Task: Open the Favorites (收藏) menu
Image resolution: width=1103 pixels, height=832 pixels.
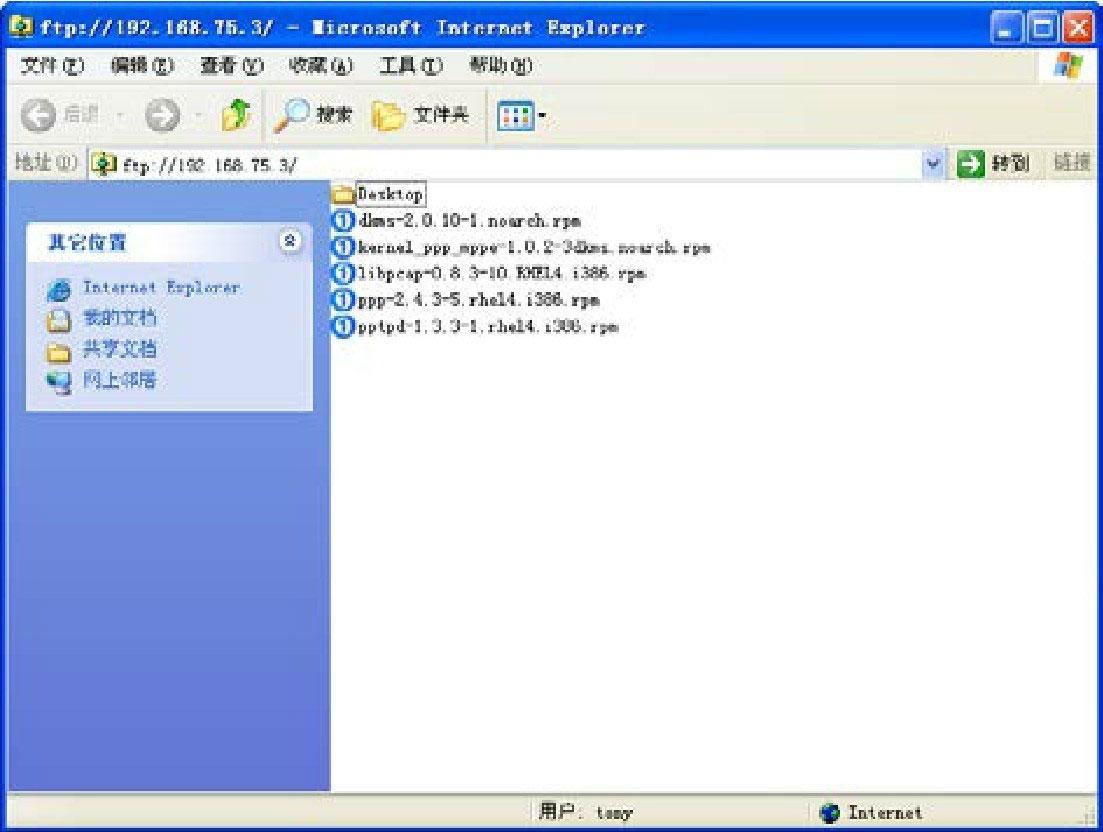Action: tap(321, 66)
